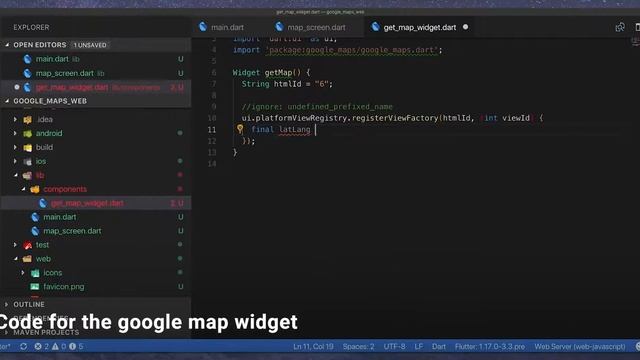Click unsaved dot beside get_map_widget.dart in Open Editors
The width and height of the screenshot is (640, 360).
click(x=17, y=87)
